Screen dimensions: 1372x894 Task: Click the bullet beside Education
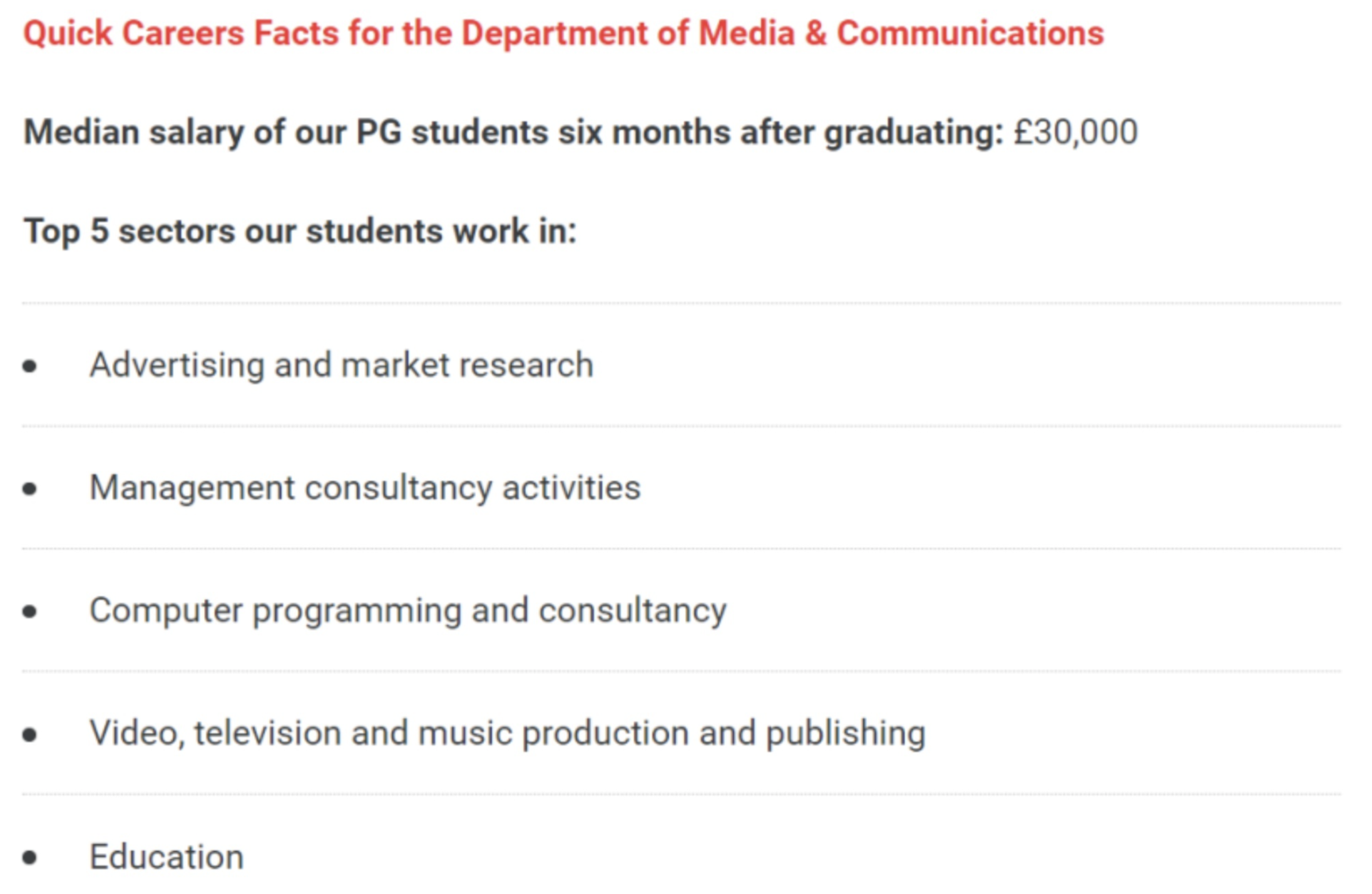coord(29,858)
